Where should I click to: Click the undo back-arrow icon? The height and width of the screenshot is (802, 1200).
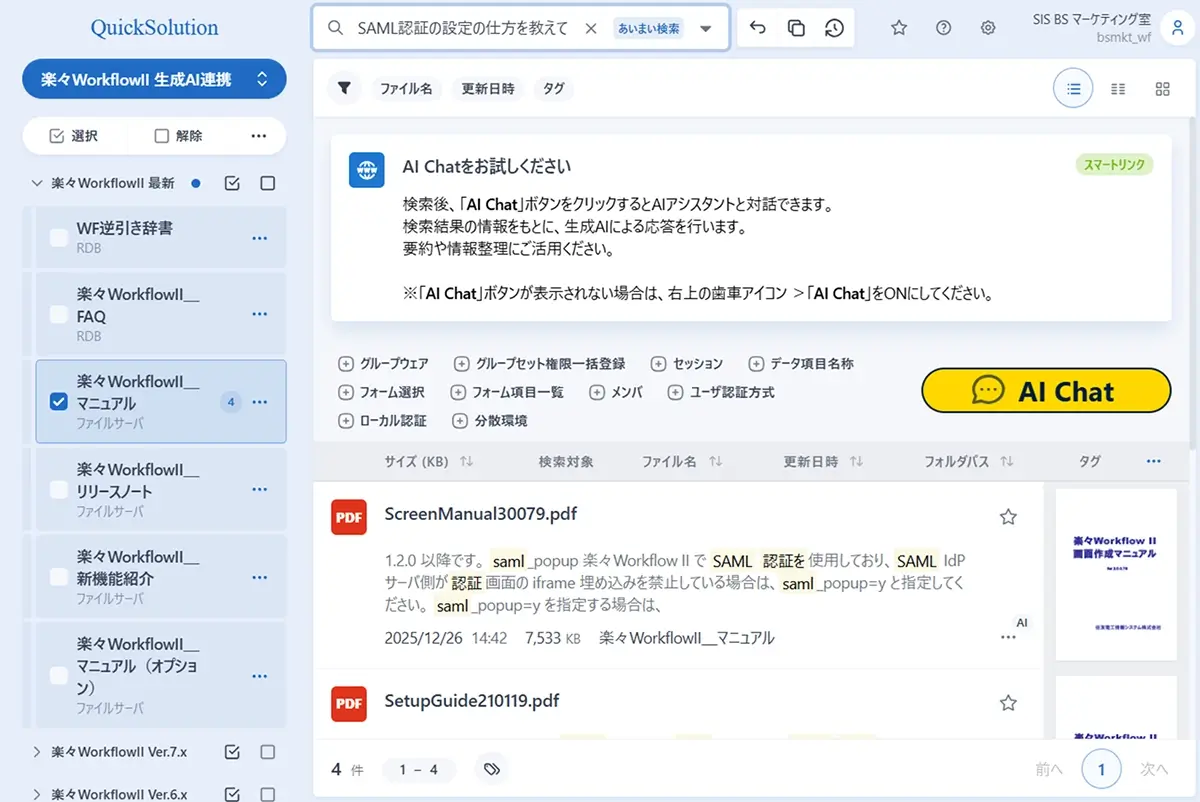757,28
